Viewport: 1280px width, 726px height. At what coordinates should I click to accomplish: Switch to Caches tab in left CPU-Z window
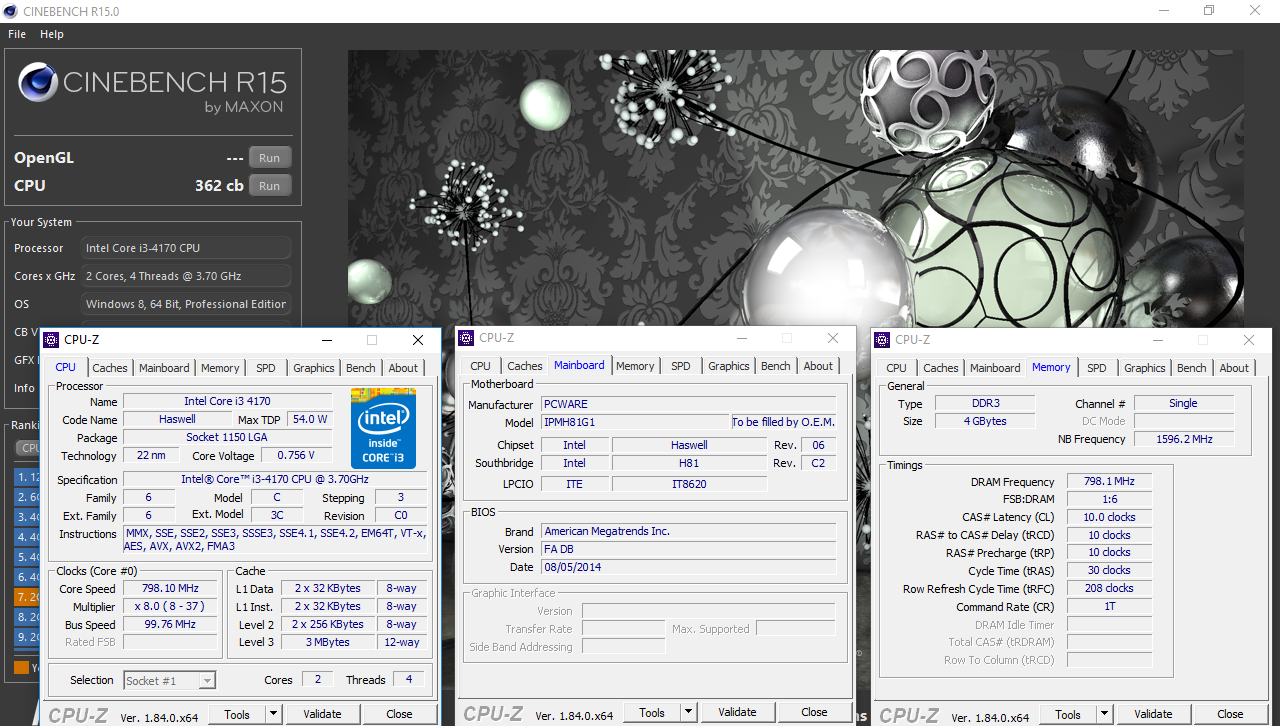pos(110,368)
